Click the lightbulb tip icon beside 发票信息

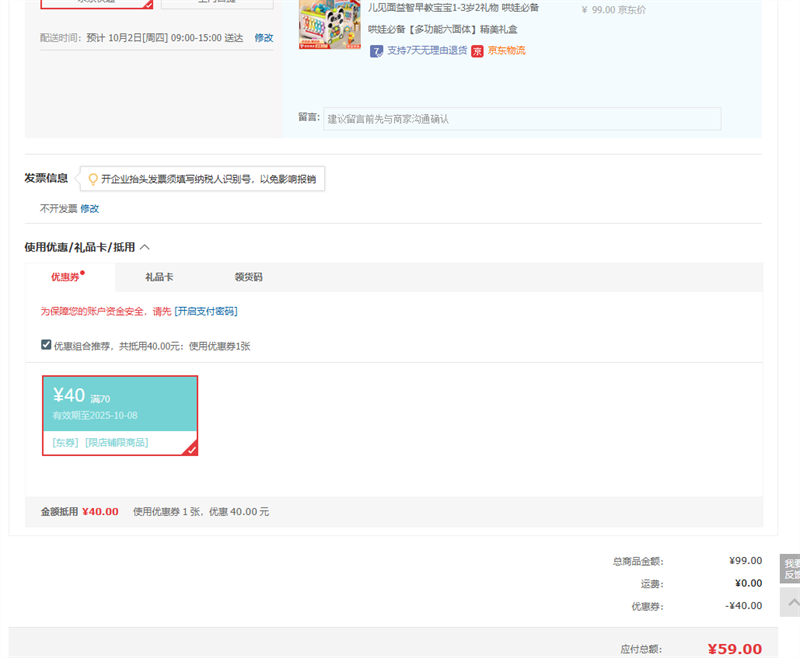click(x=93, y=179)
